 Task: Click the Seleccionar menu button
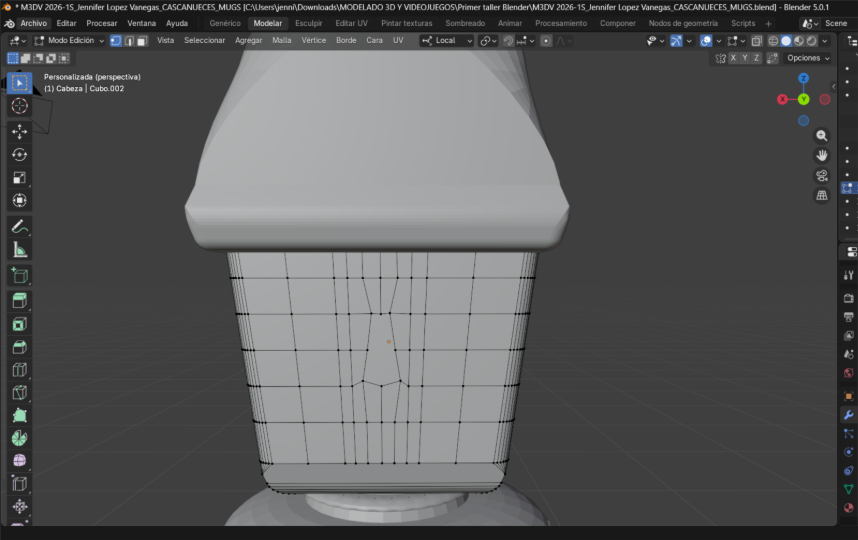204,41
